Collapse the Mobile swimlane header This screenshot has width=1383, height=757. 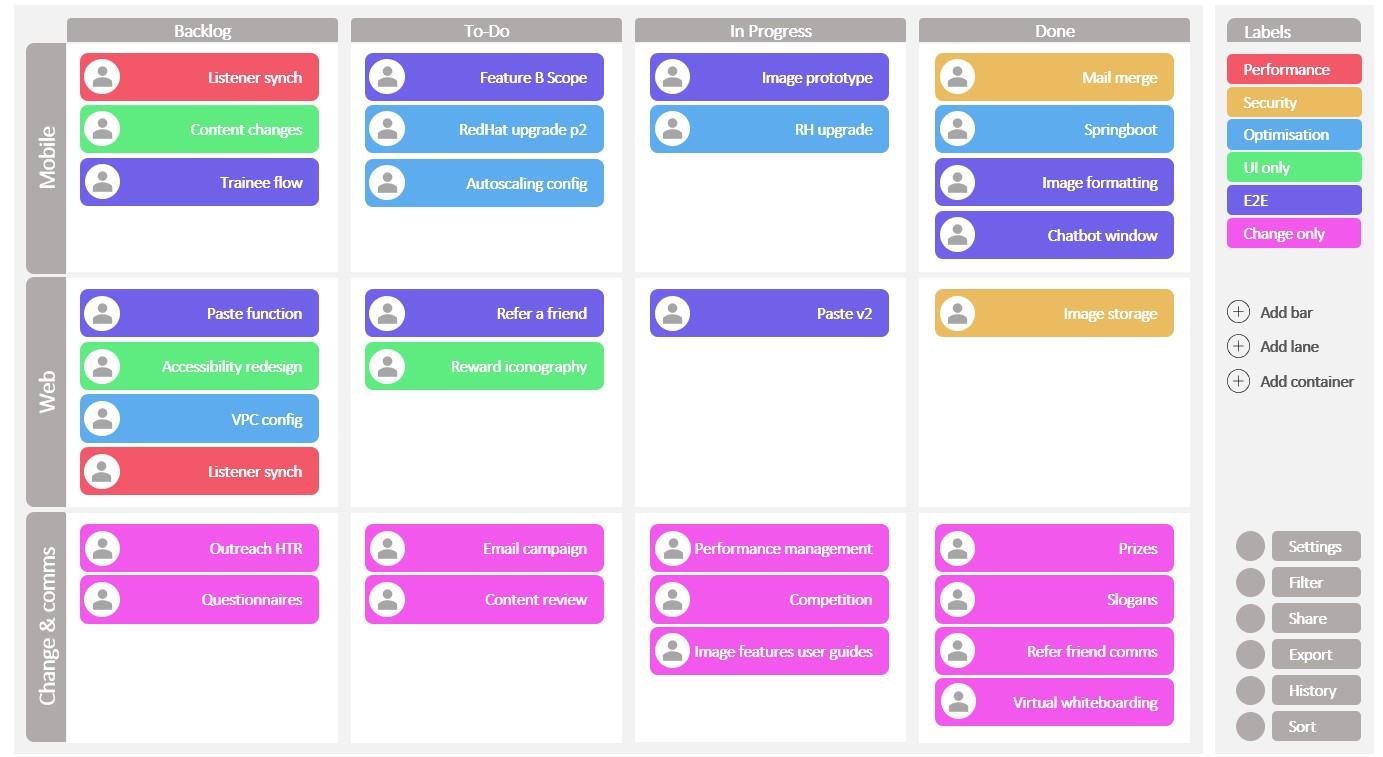(x=46, y=158)
